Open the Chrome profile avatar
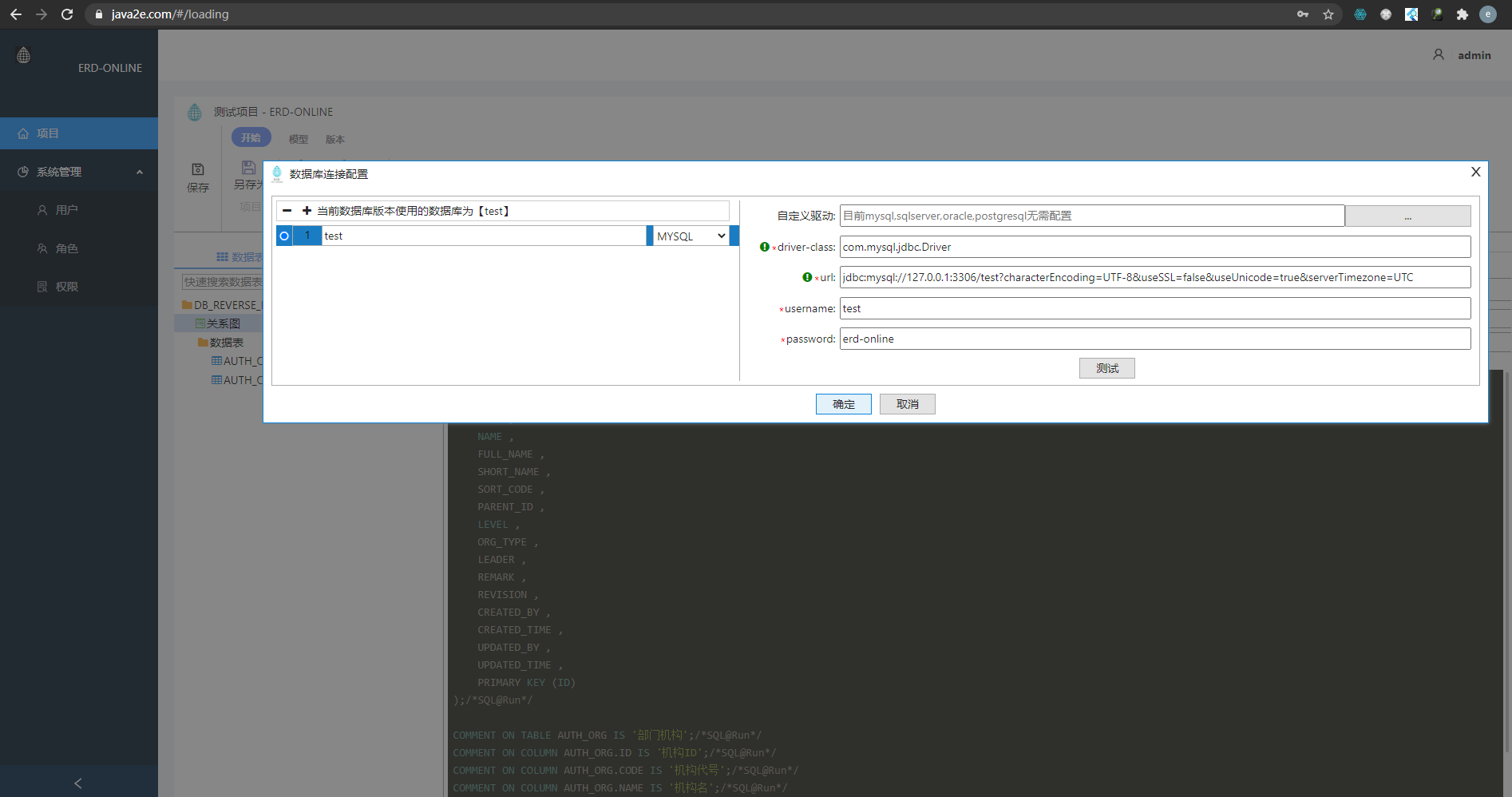Image resolution: width=1512 pixels, height=797 pixels. coord(1488,14)
